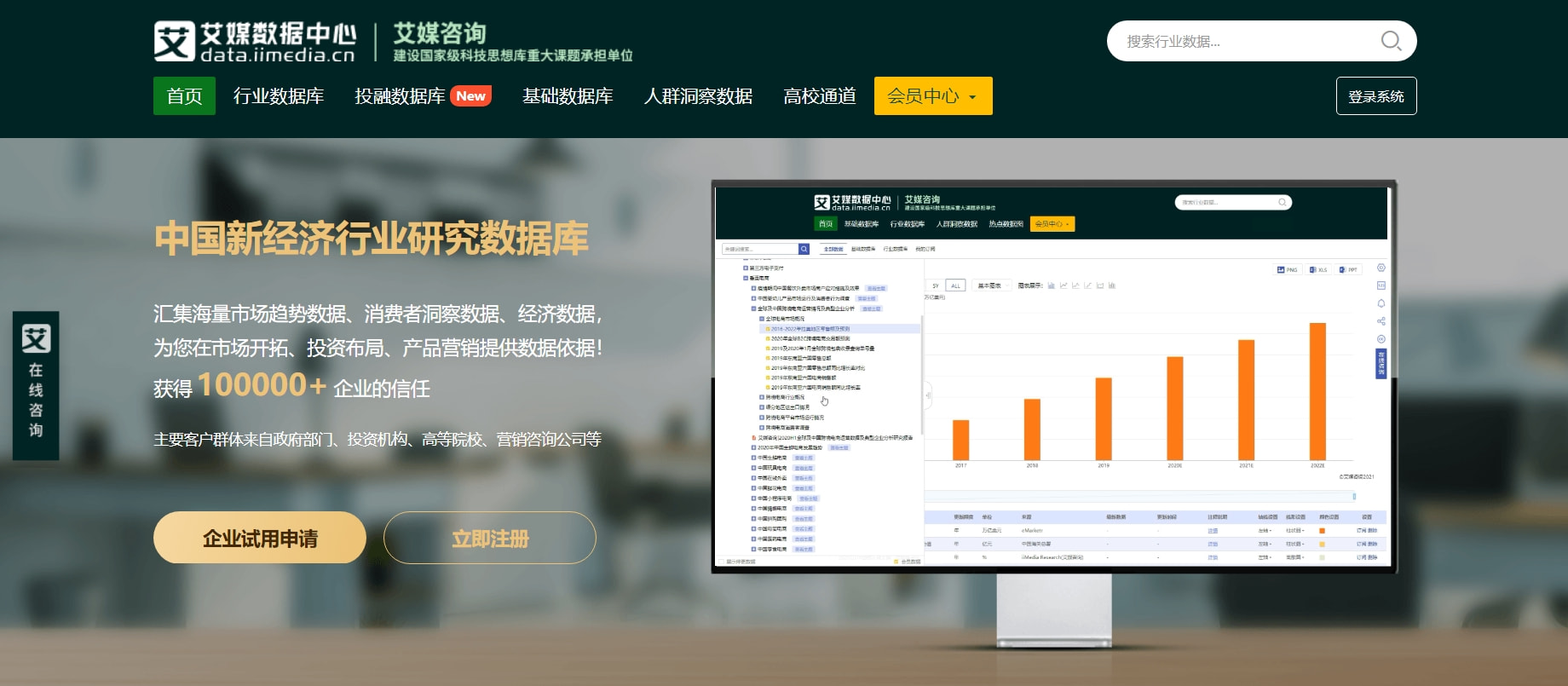Open the 基本图表 dropdown in the preview chart toolbar

[x=992, y=286]
